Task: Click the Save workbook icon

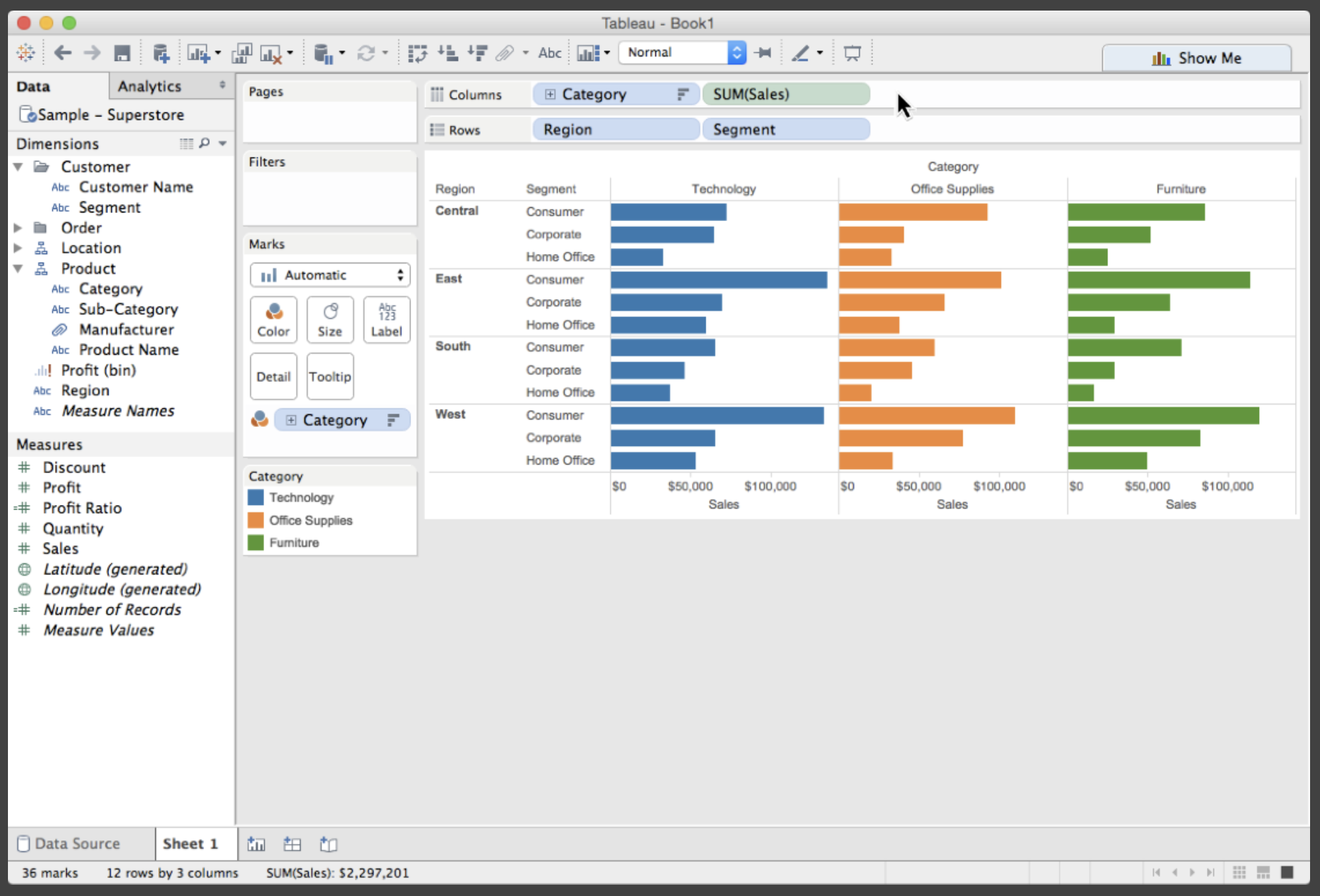Action: pyautogui.click(x=122, y=53)
